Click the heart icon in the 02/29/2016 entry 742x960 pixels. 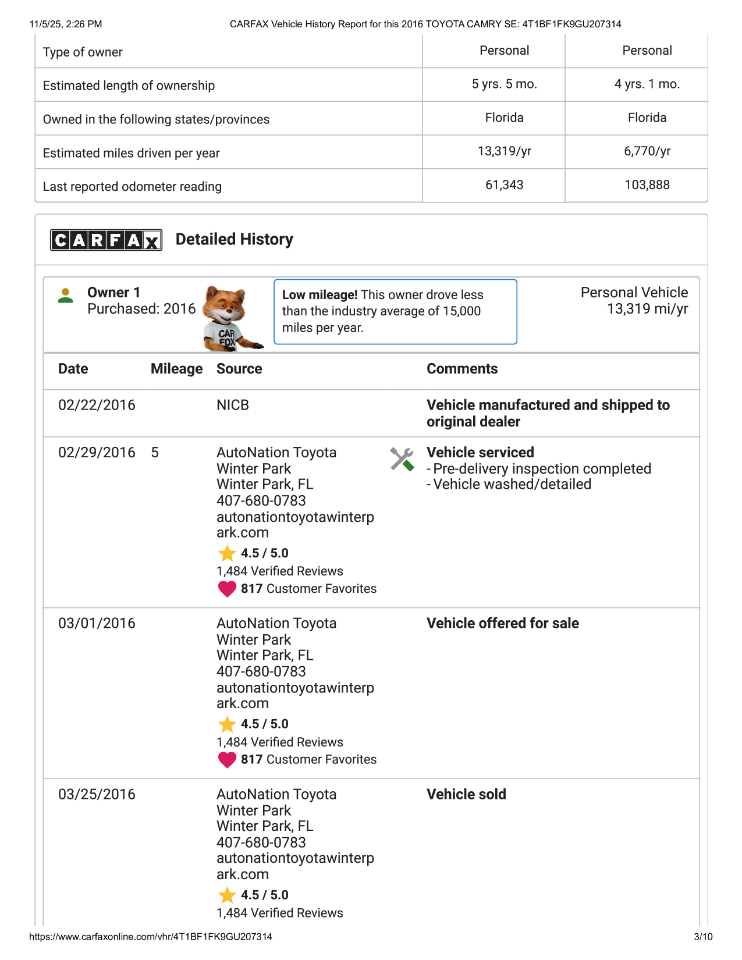(x=227, y=589)
